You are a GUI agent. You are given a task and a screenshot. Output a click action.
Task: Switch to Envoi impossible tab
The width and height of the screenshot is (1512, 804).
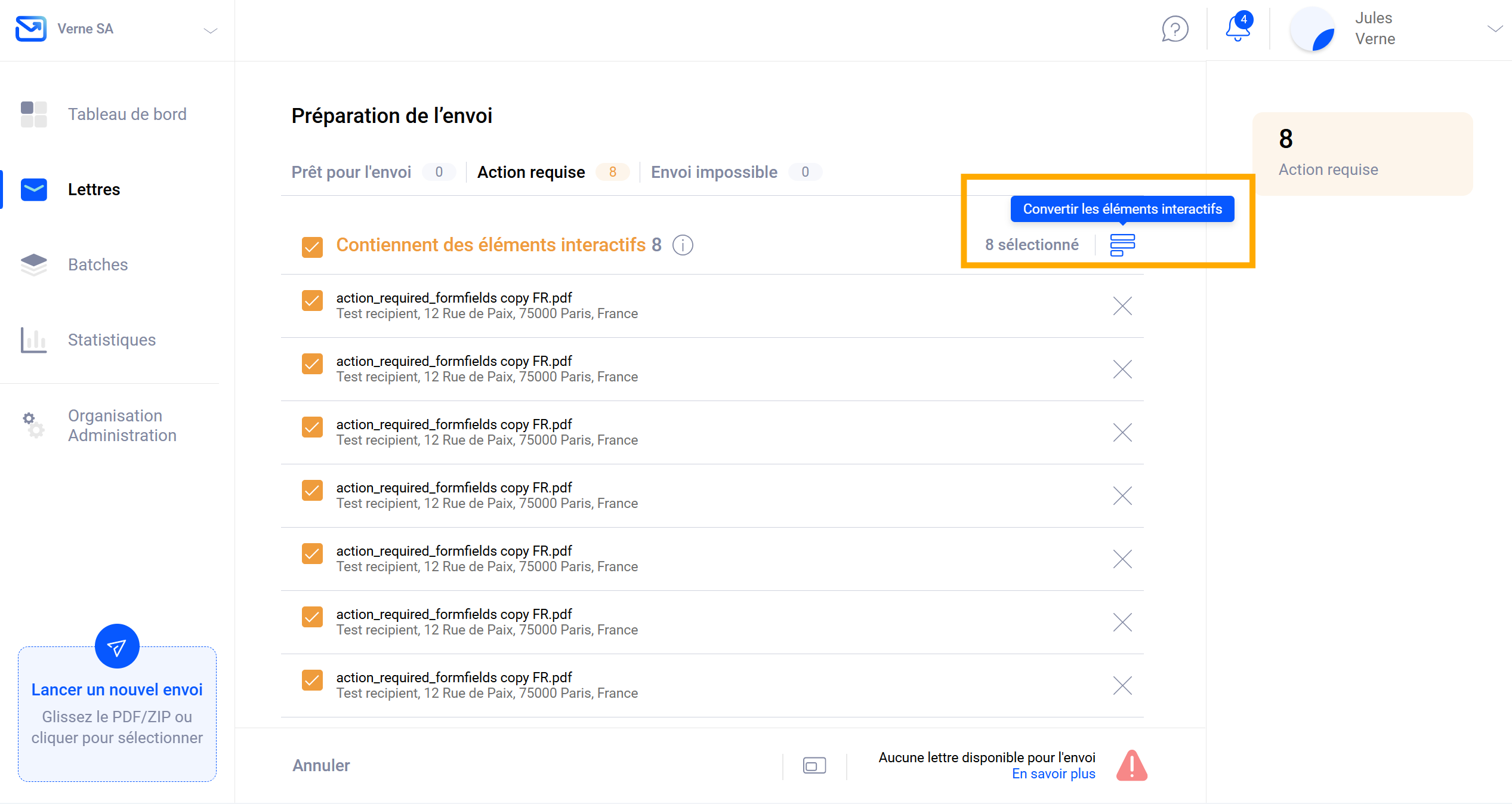[x=714, y=172]
